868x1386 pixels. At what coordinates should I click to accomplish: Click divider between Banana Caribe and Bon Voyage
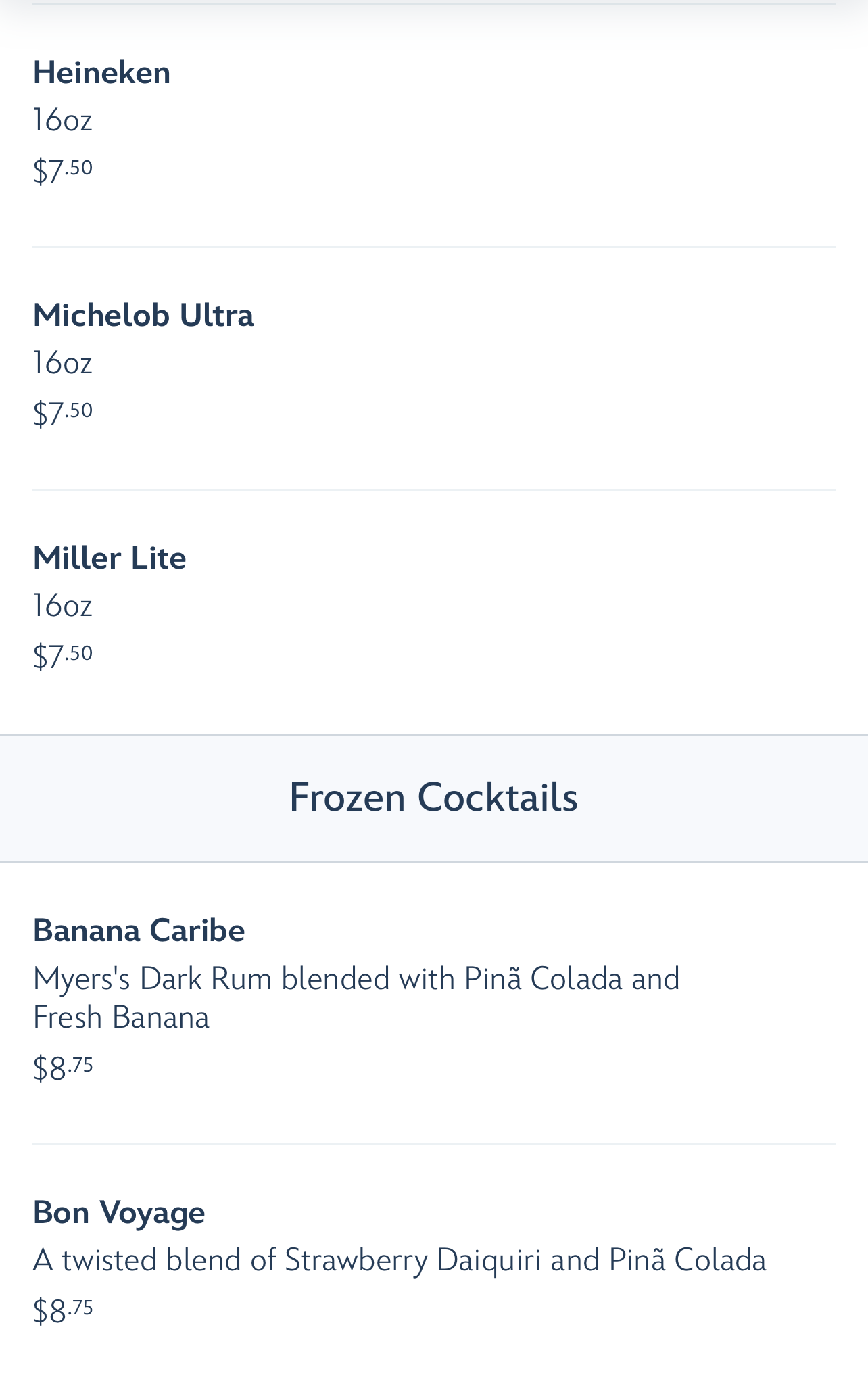point(433,1144)
